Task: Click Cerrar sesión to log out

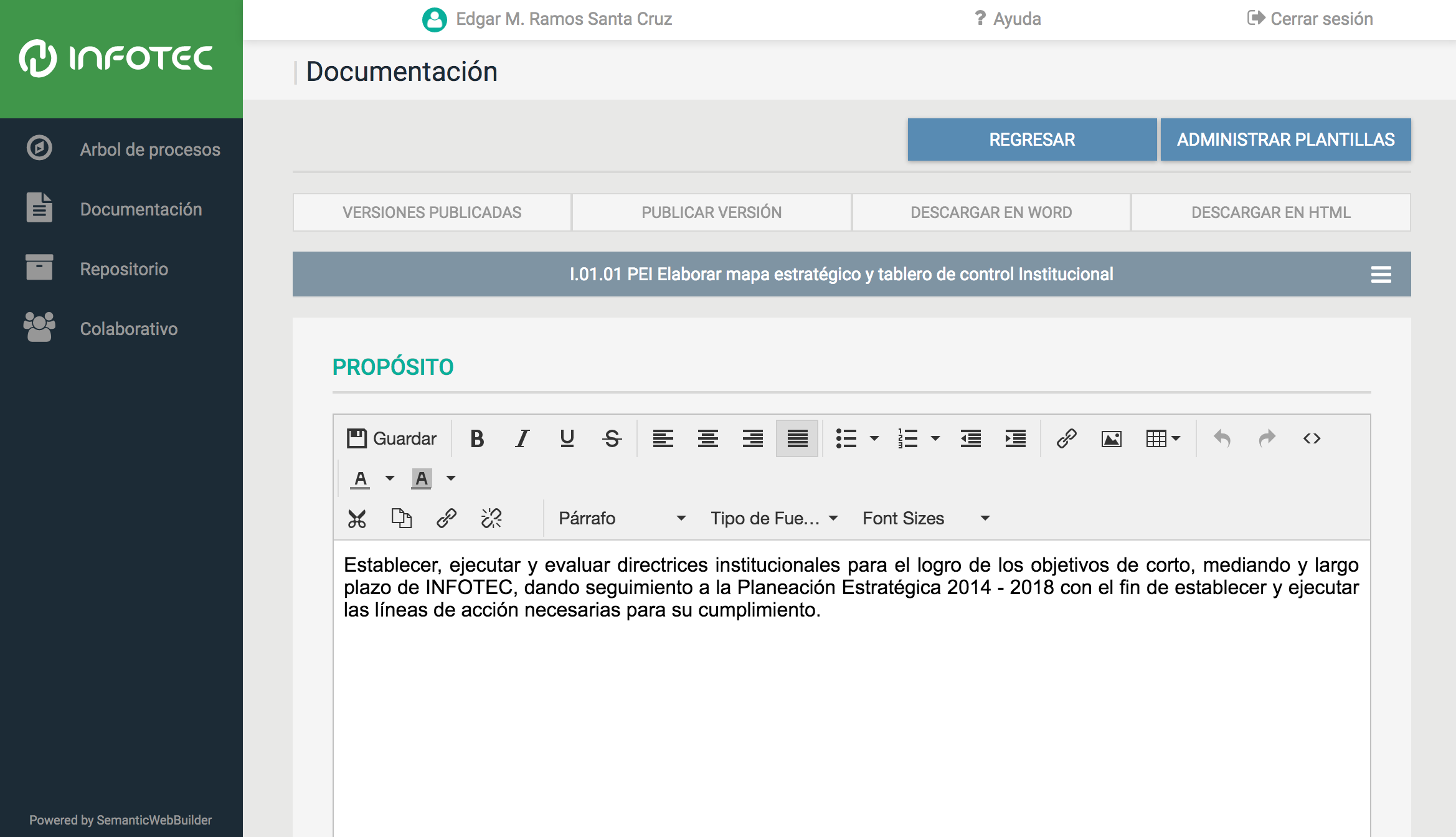Action: (x=1310, y=19)
